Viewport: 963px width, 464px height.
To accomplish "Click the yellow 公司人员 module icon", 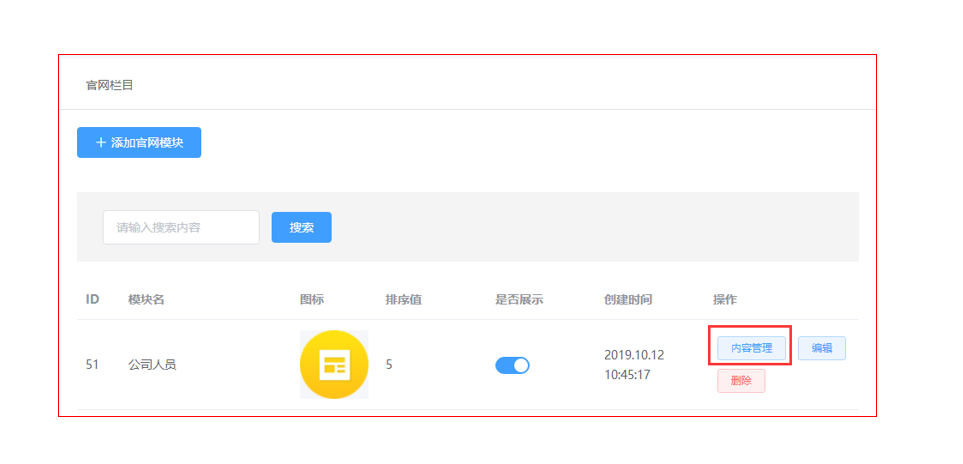I will point(334,365).
